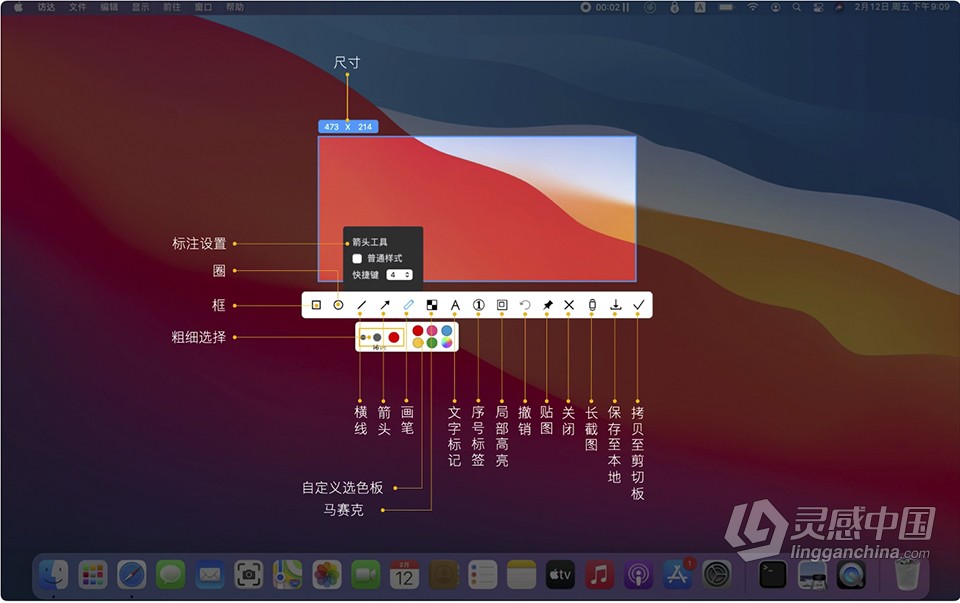The image size is (960, 603).
Task: Open the App Store from the Dock
Action: (677, 574)
